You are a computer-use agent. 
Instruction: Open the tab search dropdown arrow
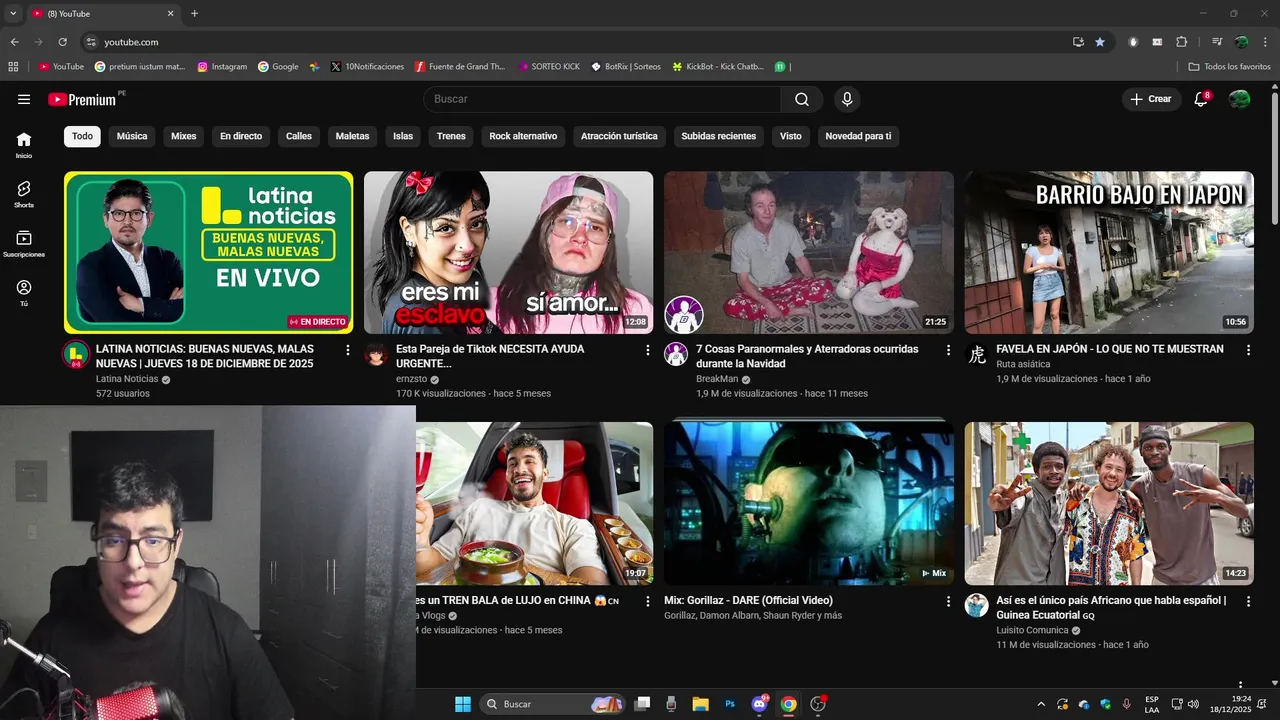click(13, 14)
